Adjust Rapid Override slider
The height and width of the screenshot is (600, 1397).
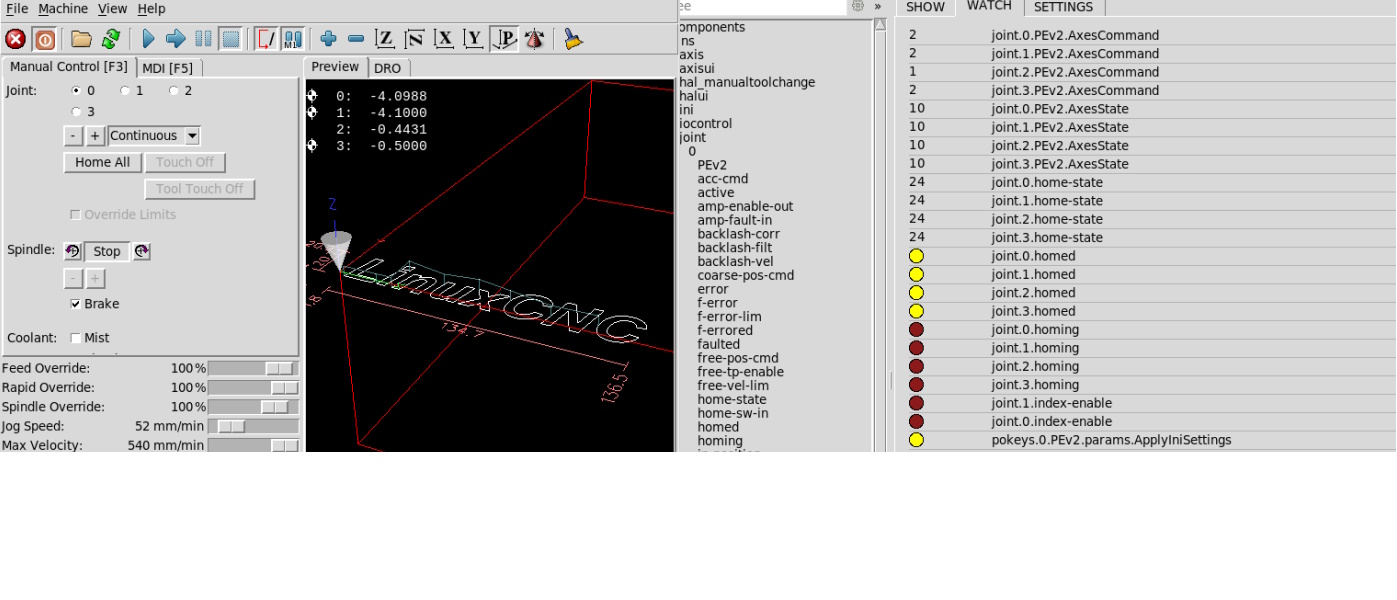tap(253, 387)
